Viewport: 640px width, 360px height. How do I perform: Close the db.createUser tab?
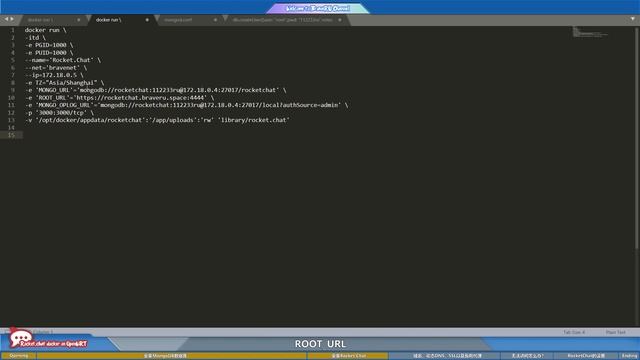[x=340, y=20]
